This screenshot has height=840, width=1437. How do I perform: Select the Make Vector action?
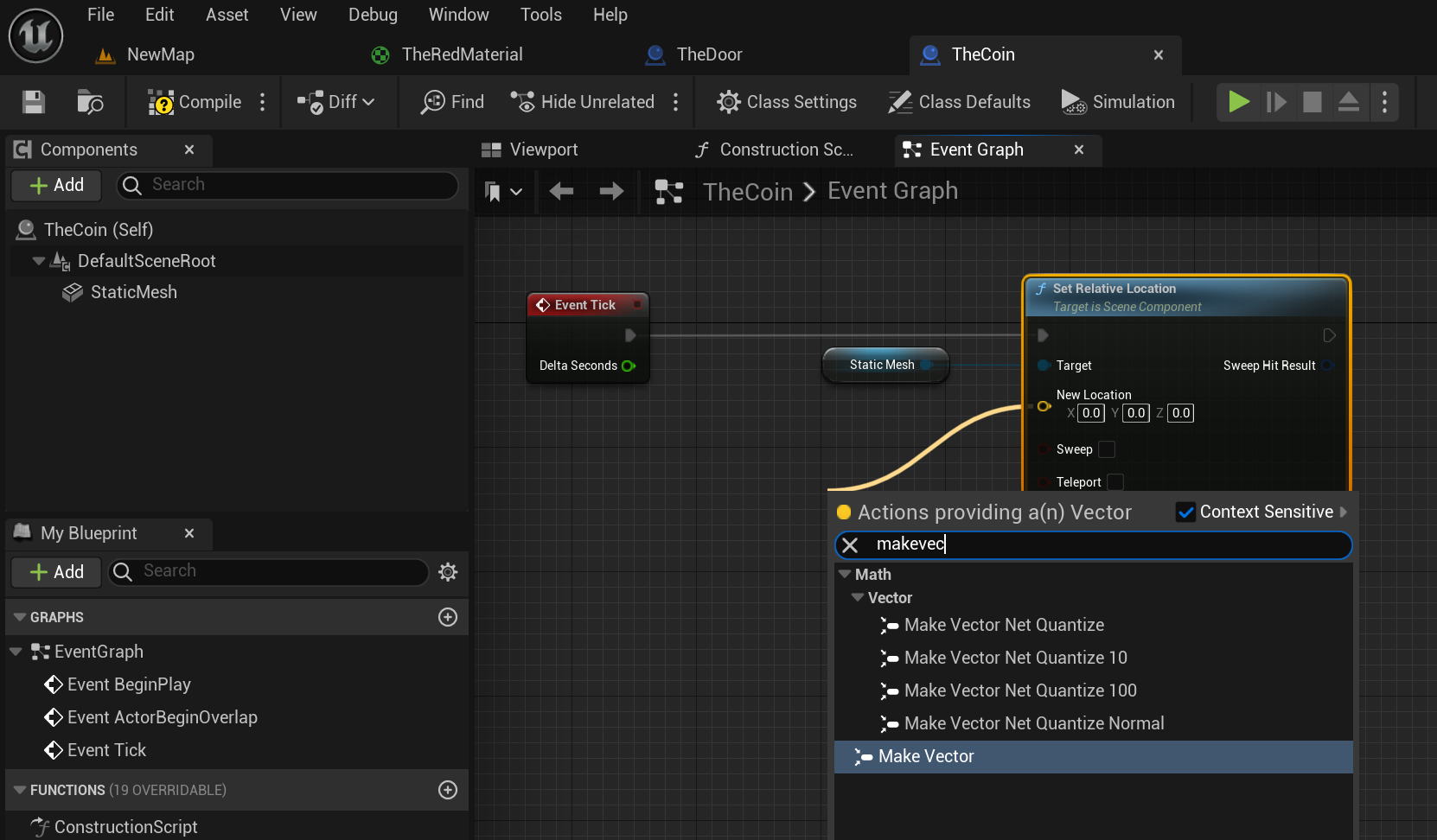point(1093,756)
